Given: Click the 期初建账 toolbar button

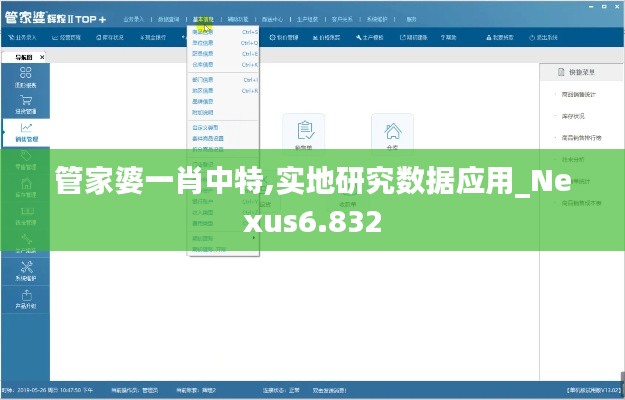Looking at the screenshot, I should point(414,37).
